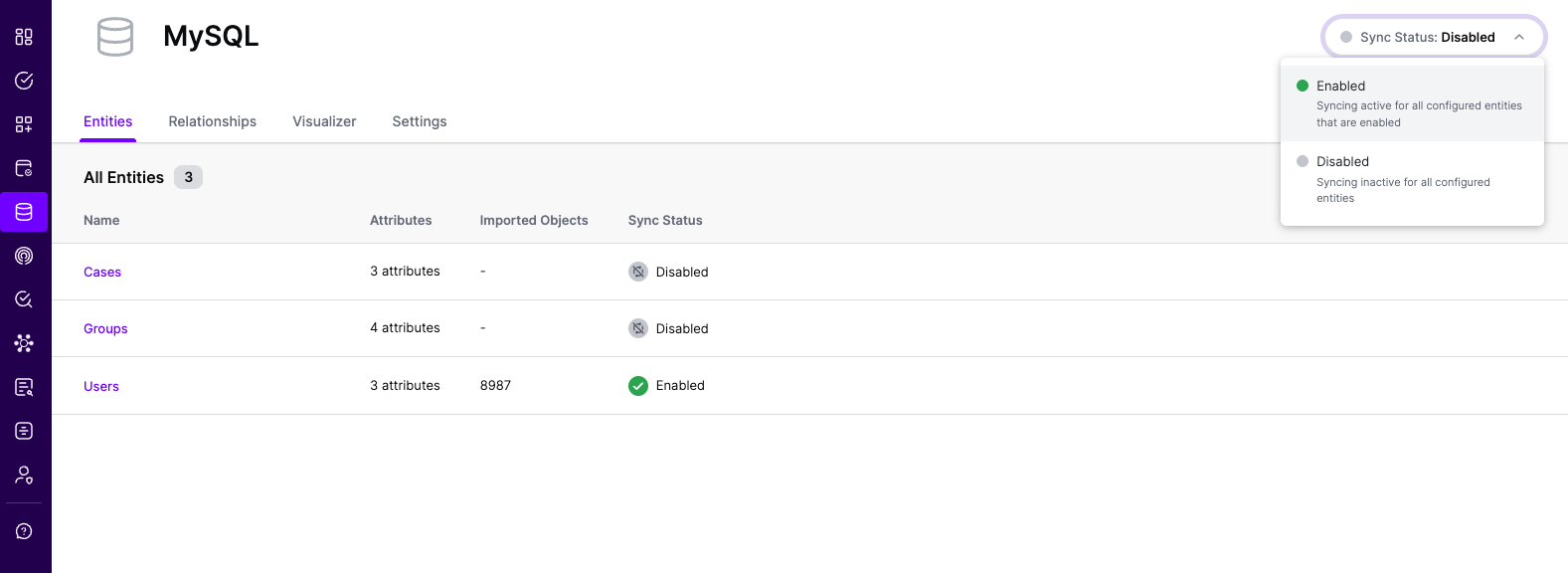Click the Imported Objects column header
The width and height of the screenshot is (1568, 573).
534,220
